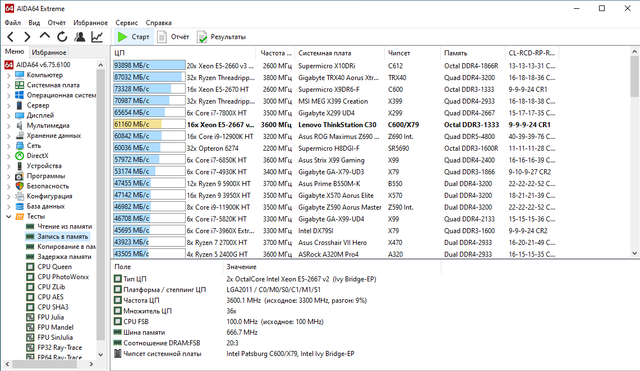Sort by the Память column header
The width and height of the screenshot is (640, 371).
(473, 53)
